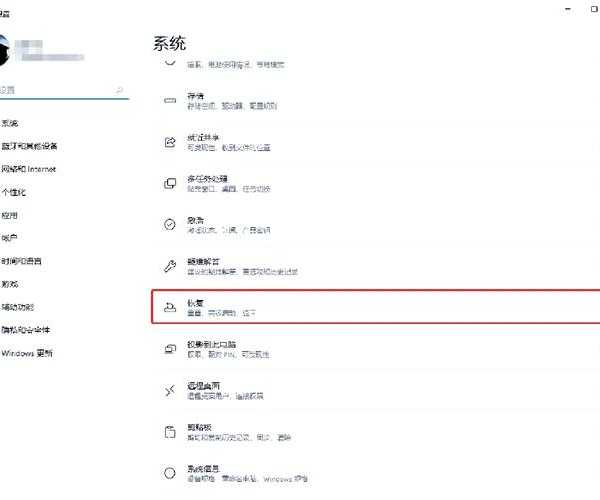Screen dimensions: 600x500
Task: Click the Activation (激活) checkmark icon
Action: [169, 224]
